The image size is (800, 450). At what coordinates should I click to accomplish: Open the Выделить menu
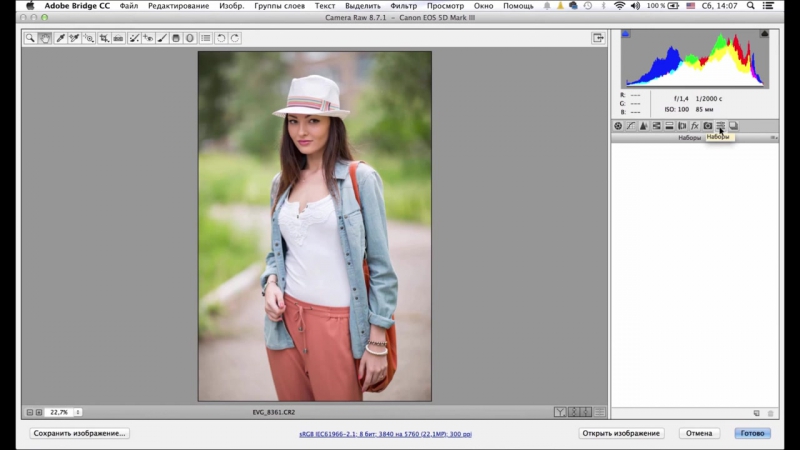363,6
